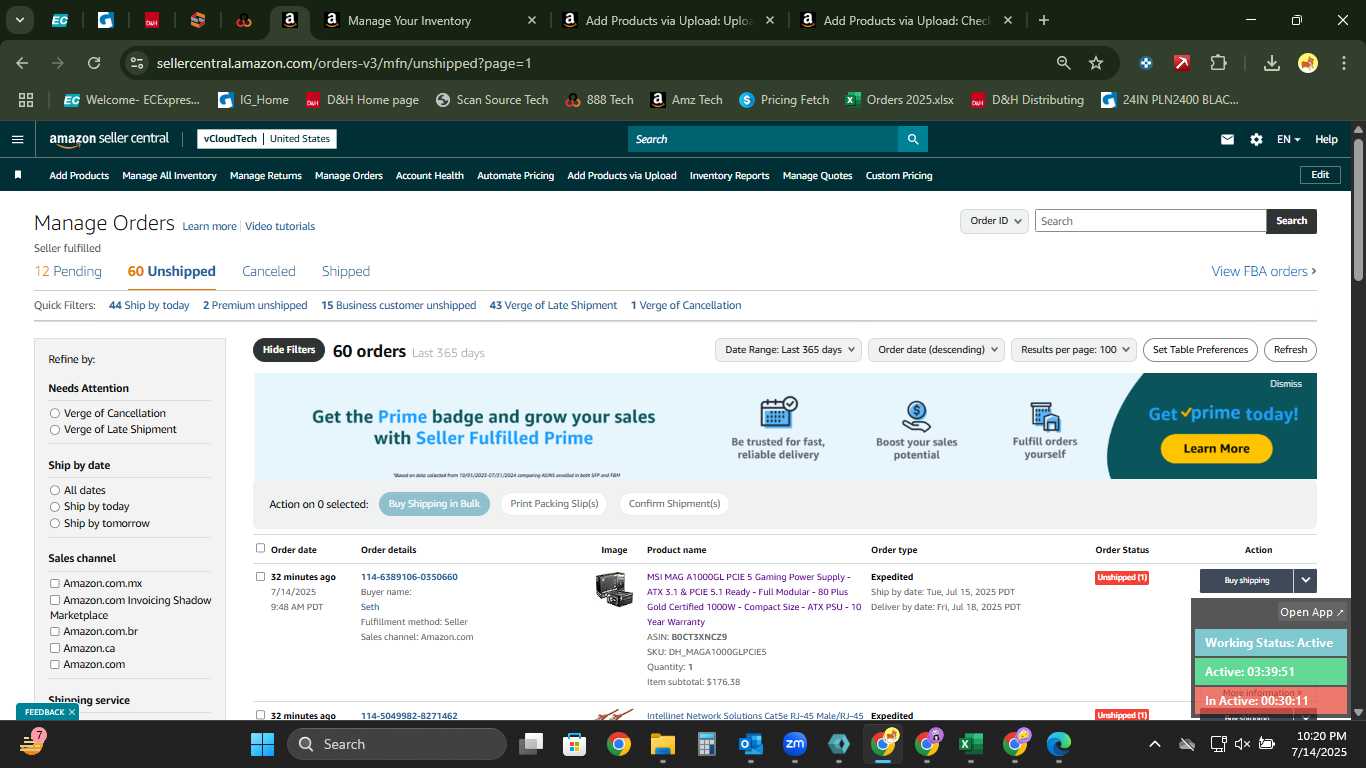This screenshot has width=1366, height=768.
Task: Click Set Table Preferences button
Action: tap(1200, 350)
